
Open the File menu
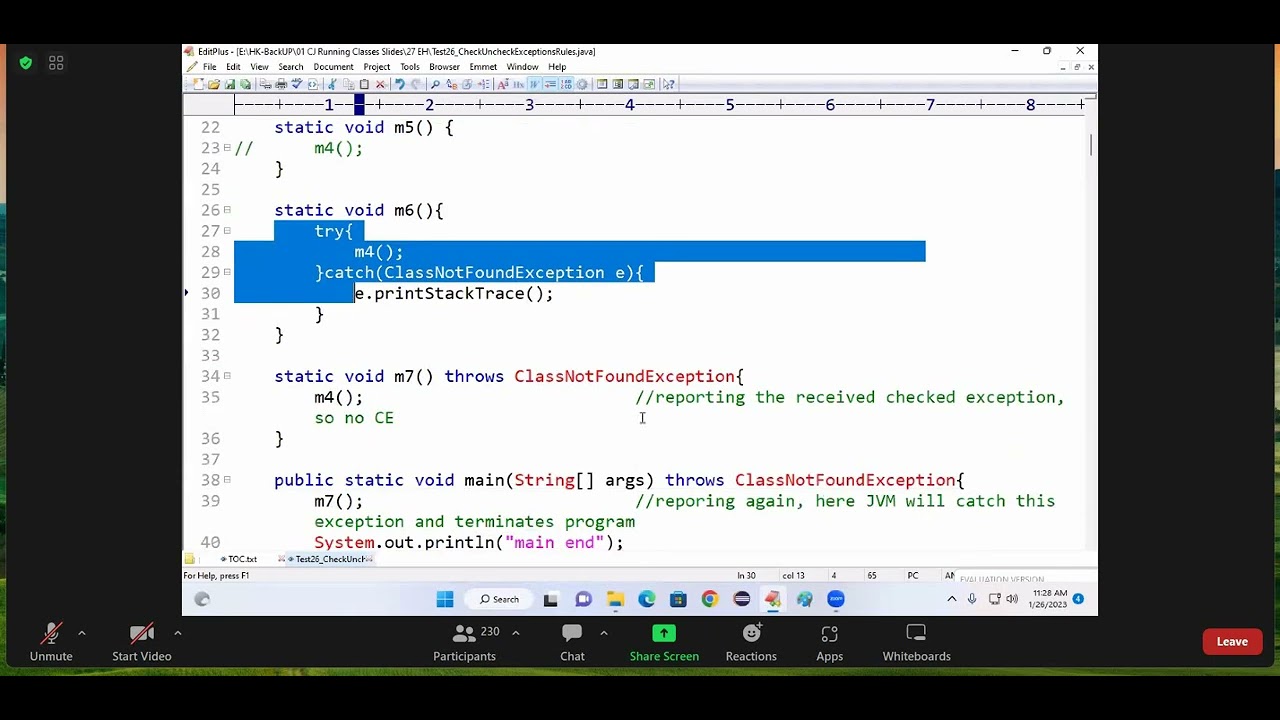pos(210,67)
